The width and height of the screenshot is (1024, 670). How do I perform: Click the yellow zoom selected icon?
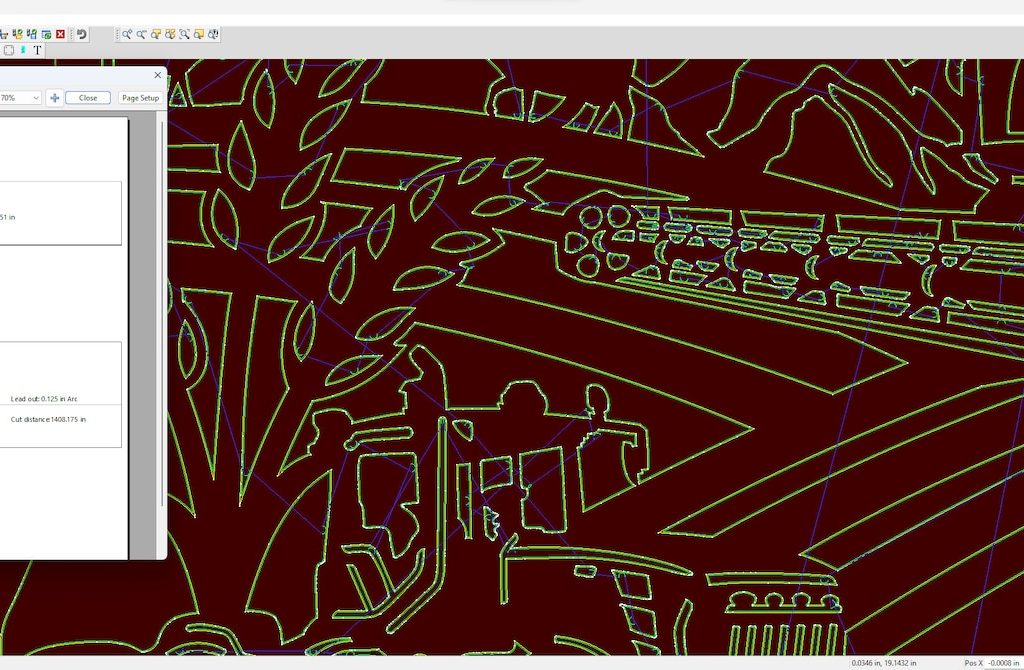pyautogui.click(x=199, y=34)
